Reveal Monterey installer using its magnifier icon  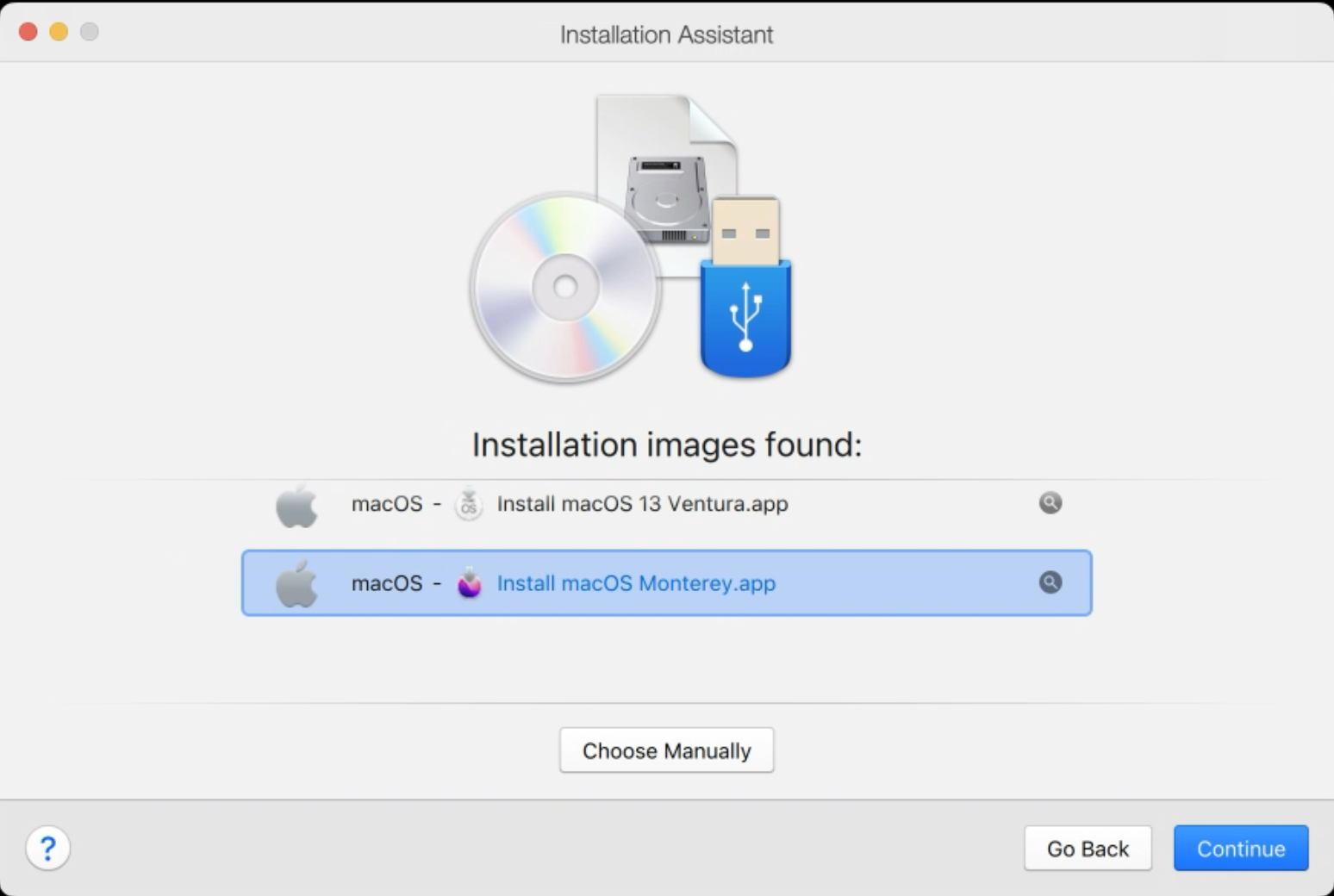(x=1050, y=582)
